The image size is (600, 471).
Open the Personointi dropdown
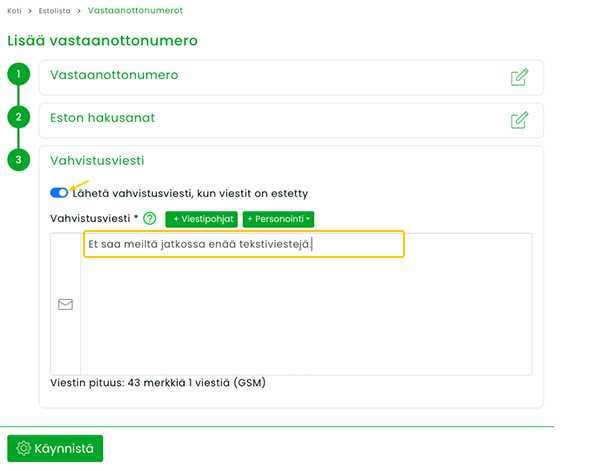(278, 219)
